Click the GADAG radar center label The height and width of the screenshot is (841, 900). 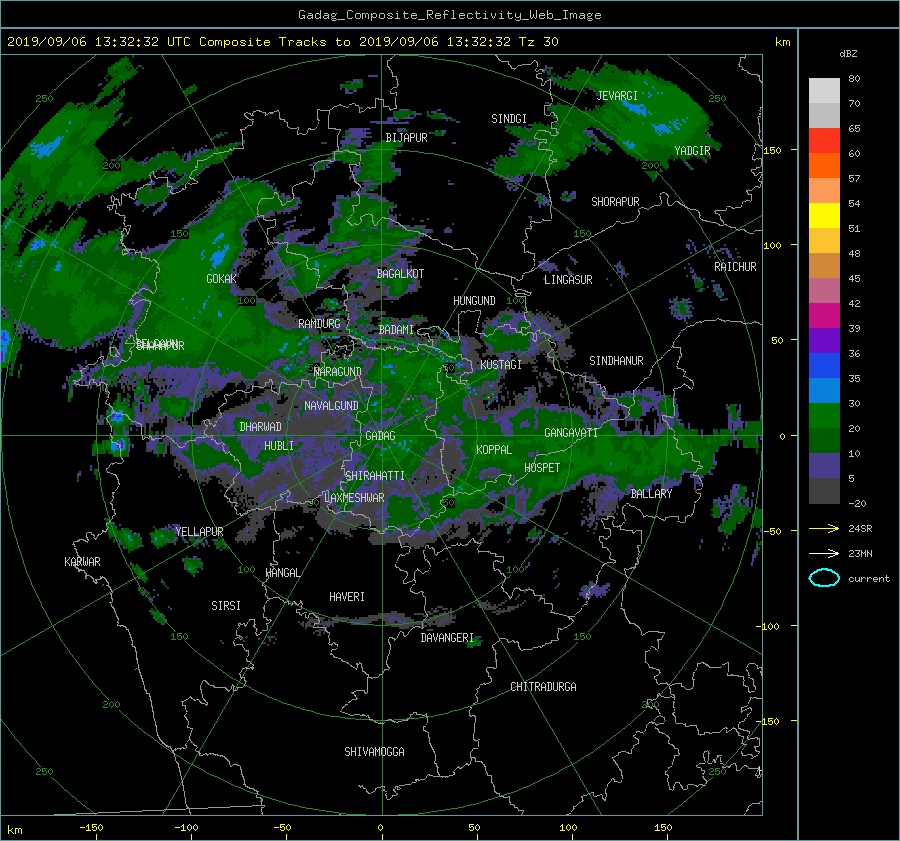pyautogui.click(x=381, y=436)
